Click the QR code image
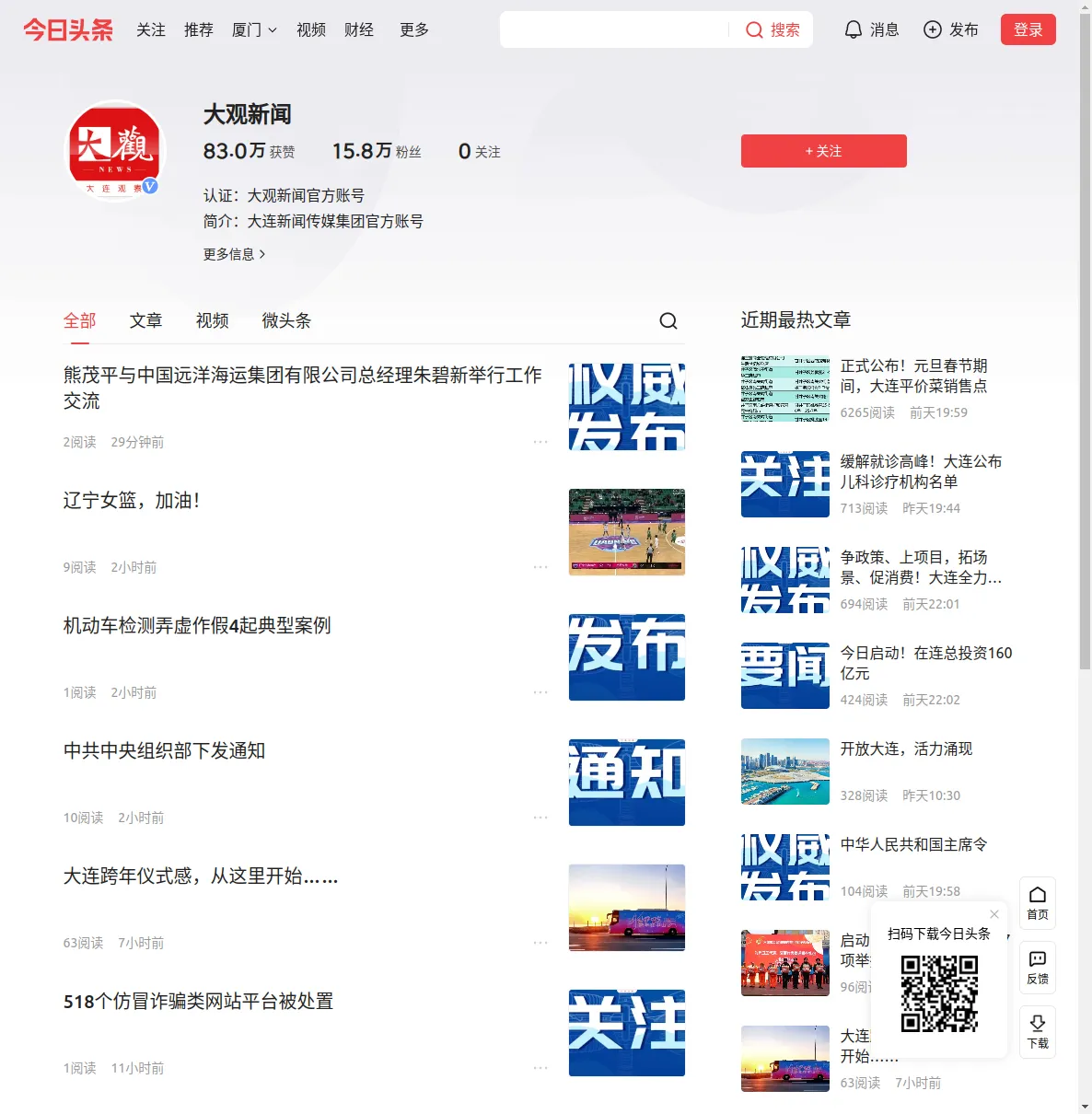The height and width of the screenshot is (1114, 1092). pyautogui.click(x=939, y=993)
